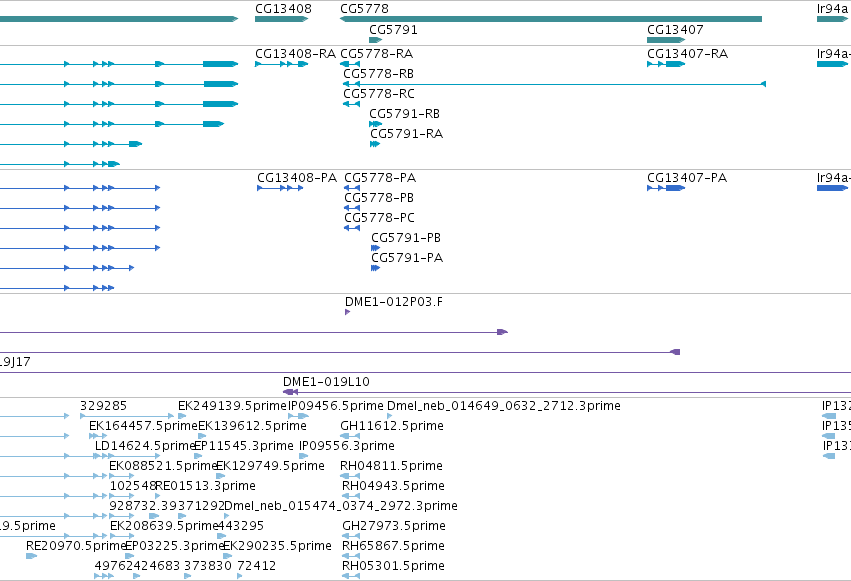This screenshot has height=581, width=851.
Task: Select the CG13408-PA protein label
Action: pyautogui.click(x=297, y=178)
